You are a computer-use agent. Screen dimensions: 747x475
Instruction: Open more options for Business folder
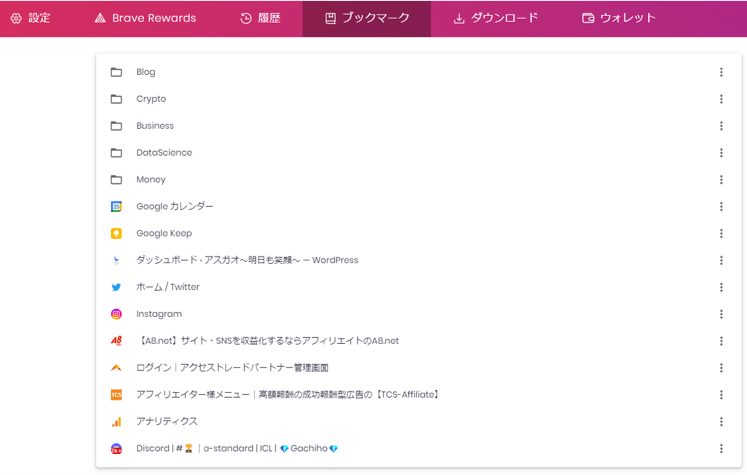click(721, 126)
